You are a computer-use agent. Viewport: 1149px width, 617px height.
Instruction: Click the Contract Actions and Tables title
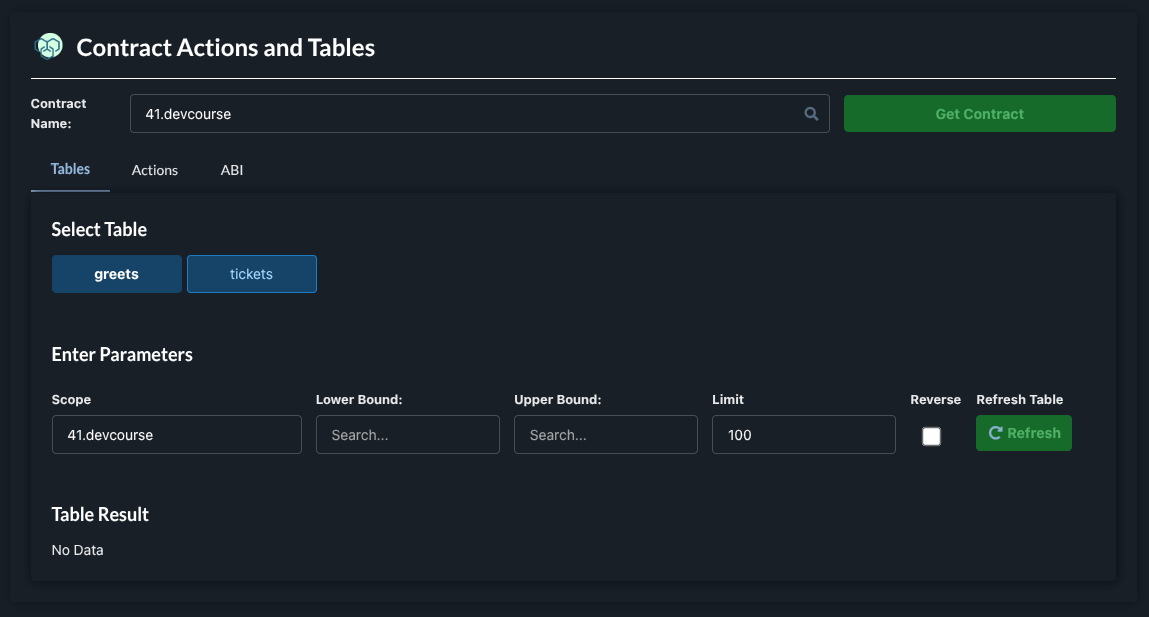click(226, 47)
